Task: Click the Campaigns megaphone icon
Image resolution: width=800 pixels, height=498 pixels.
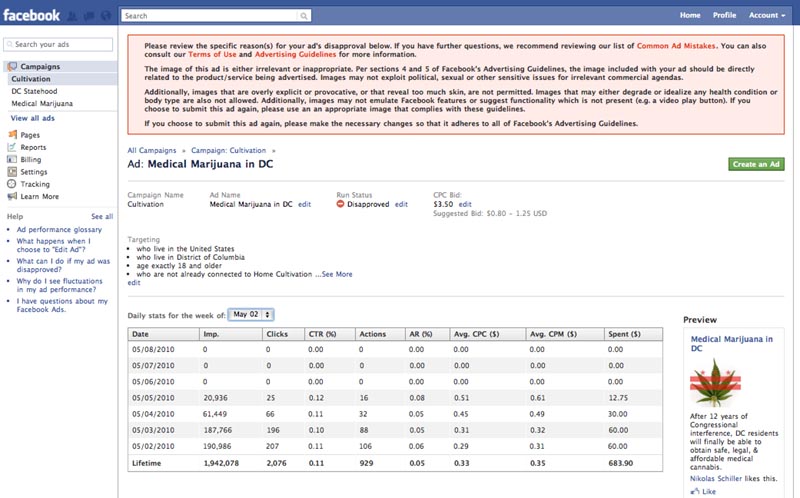Action: [x=12, y=66]
